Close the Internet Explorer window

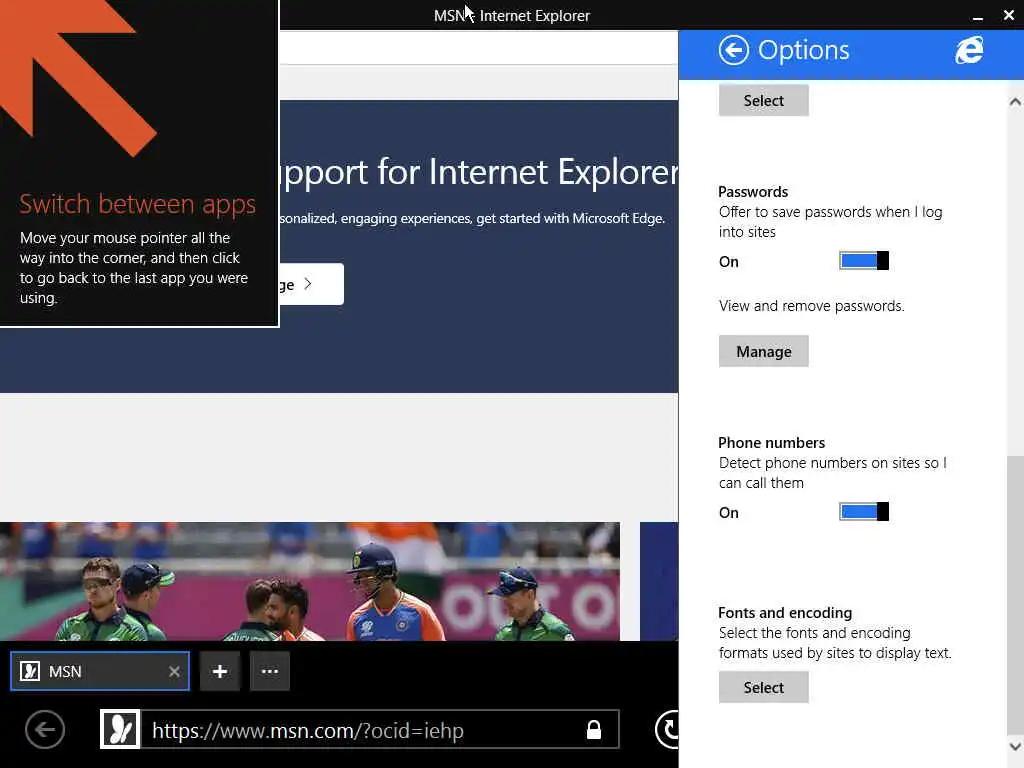click(1008, 16)
